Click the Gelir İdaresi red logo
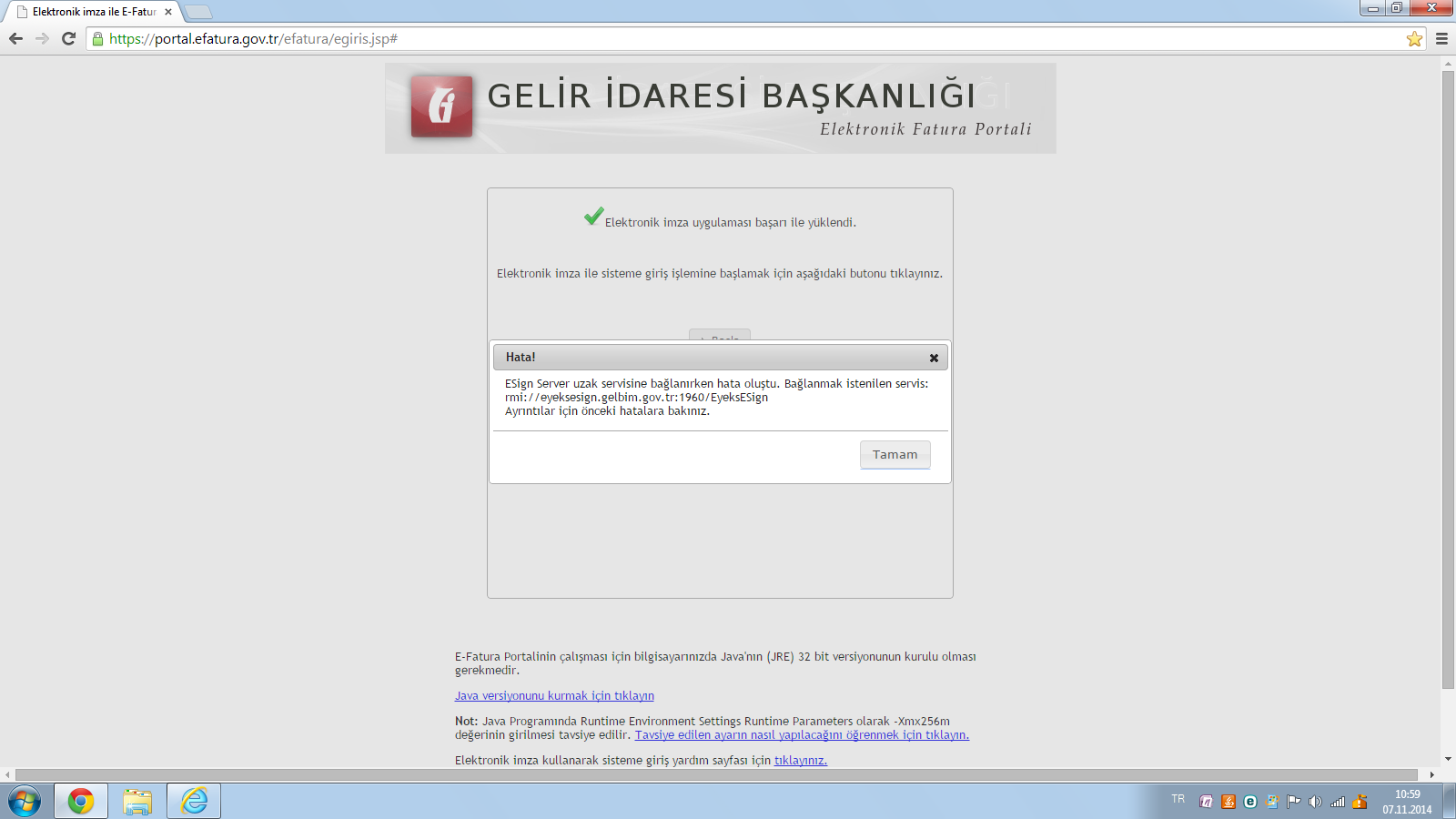Image resolution: width=1456 pixels, height=819 pixels. tap(441, 106)
